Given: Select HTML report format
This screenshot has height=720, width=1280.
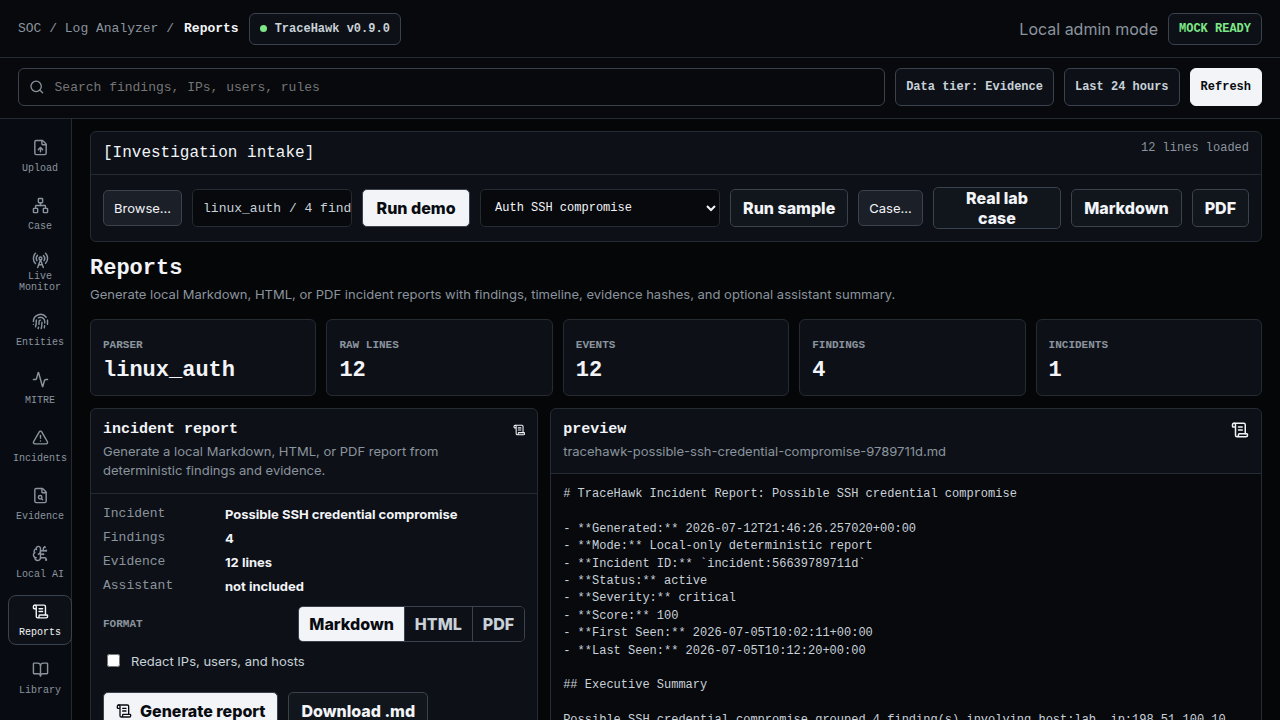Looking at the screenshot, I should click(x=438, y=624).
